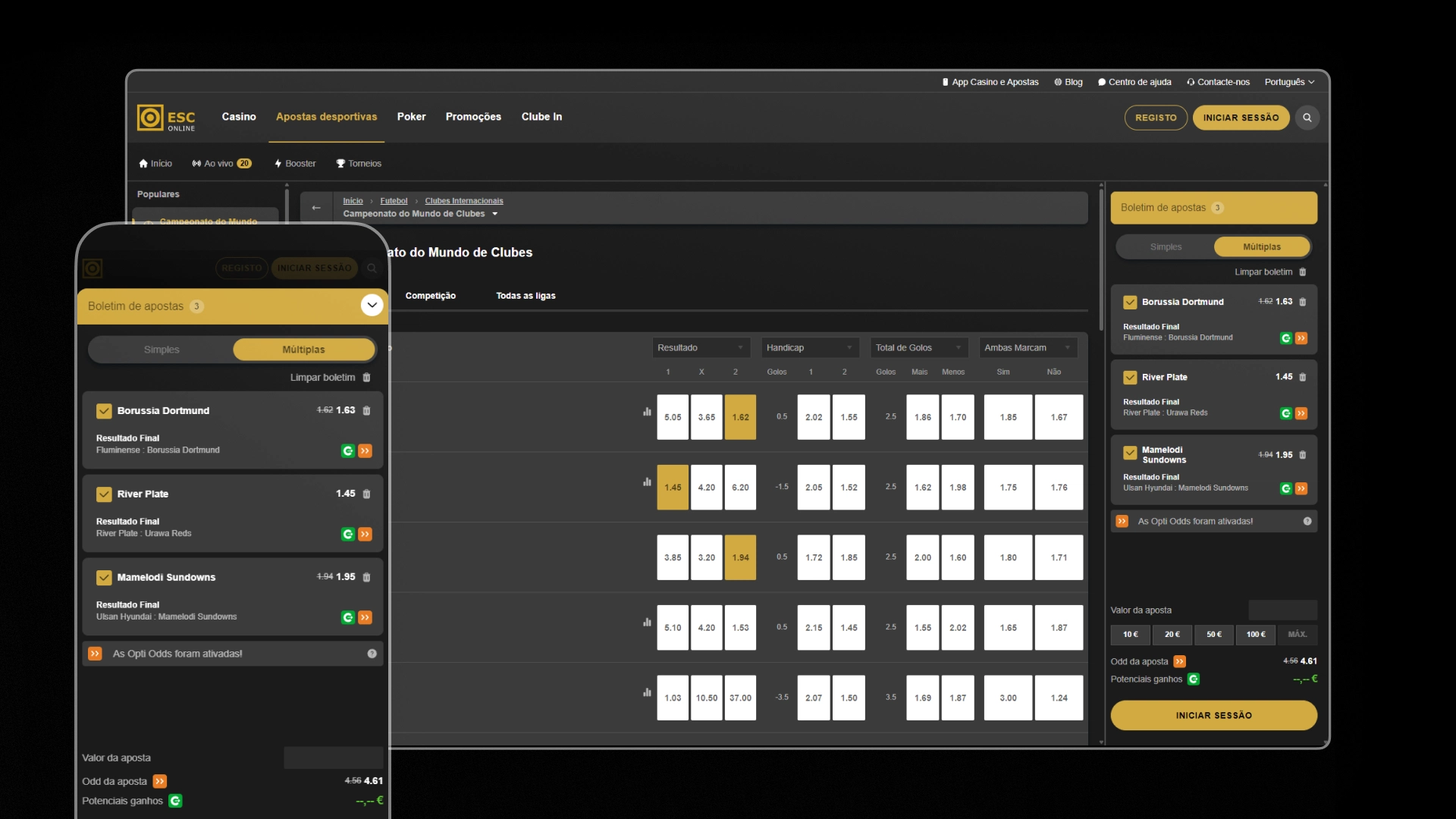
Task: Open Centro de ajuda link
Action: tap(1134, 82)
